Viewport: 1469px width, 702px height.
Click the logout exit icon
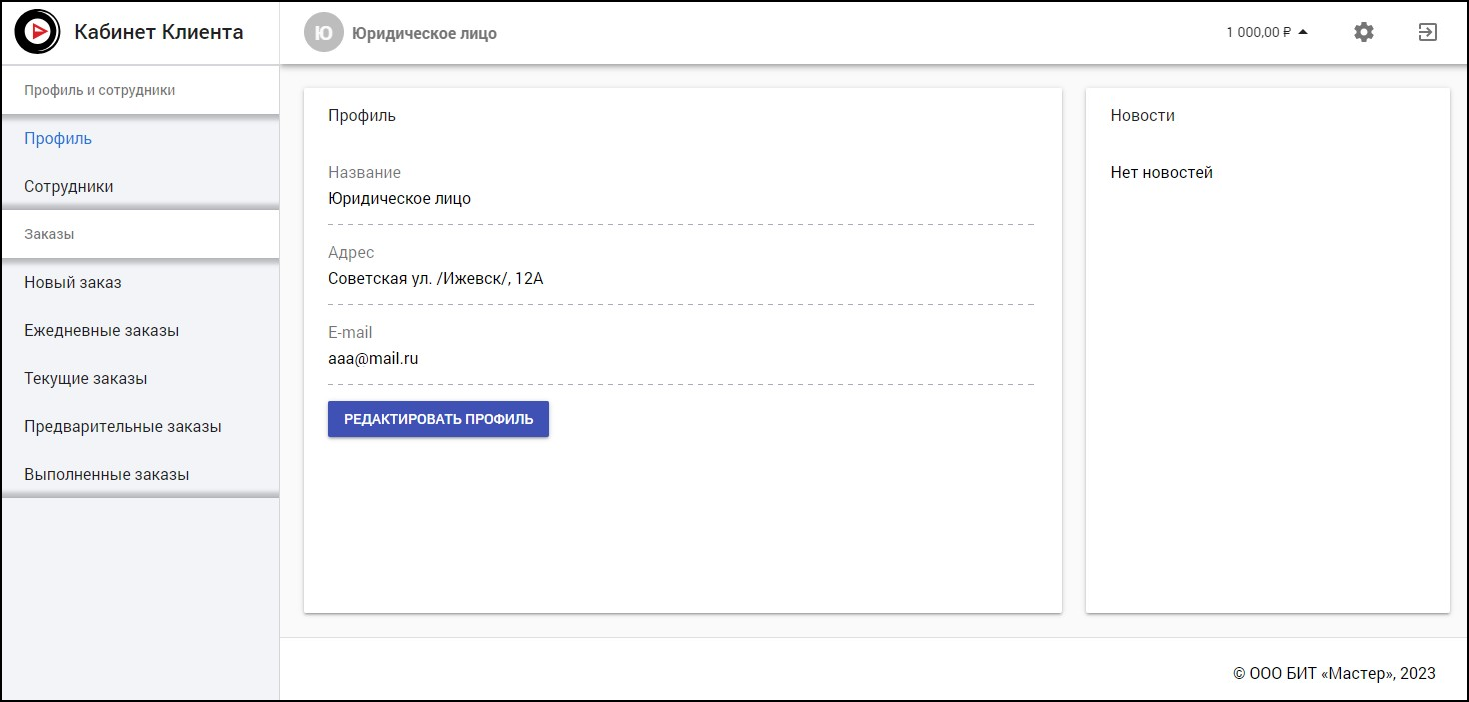pyautogui.click(x=1427, y=32)
